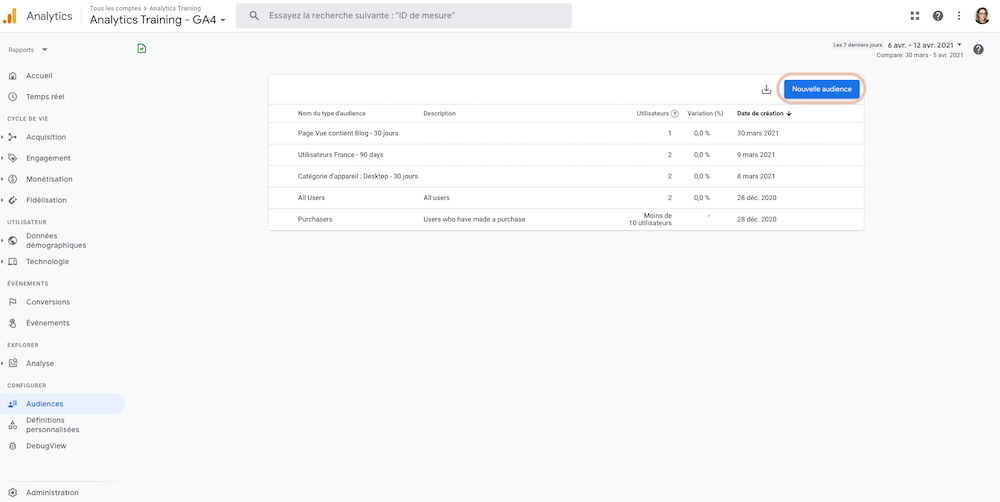Screen dimensions: 1000x502
Task: Expand the Engagement section arrow
Action: point(3,158)
